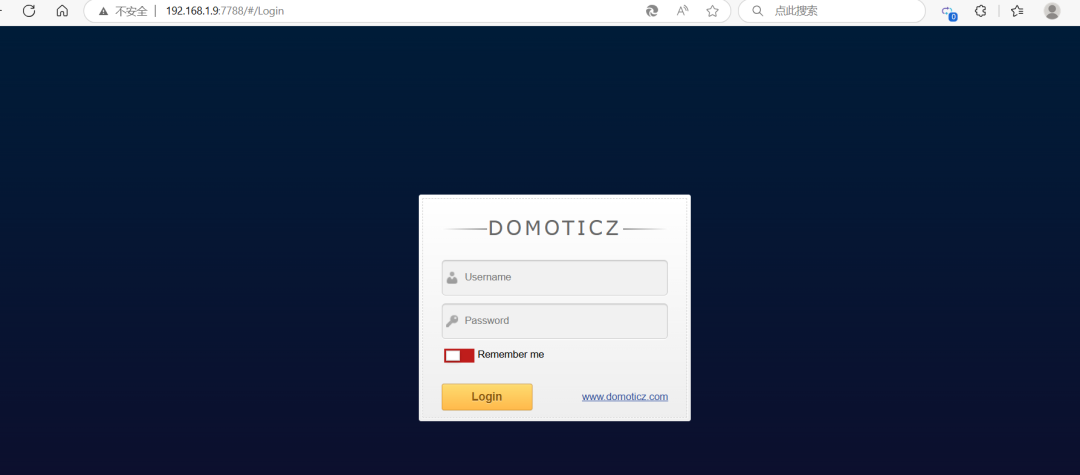The width and height of the screenshot is (1080, 475).
Task: Focus the Password input field
Action: pyautogui.click(x=554, y=321)
